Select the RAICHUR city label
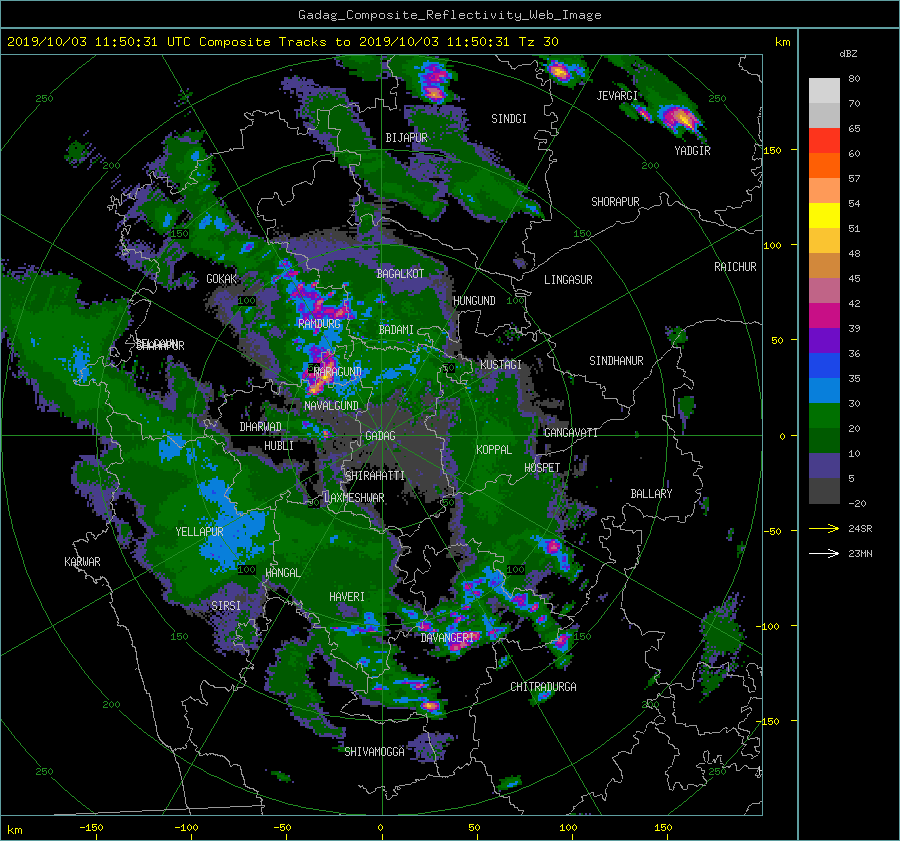The width and height of the screenshot is (900, 841). [x=735, y=267]
